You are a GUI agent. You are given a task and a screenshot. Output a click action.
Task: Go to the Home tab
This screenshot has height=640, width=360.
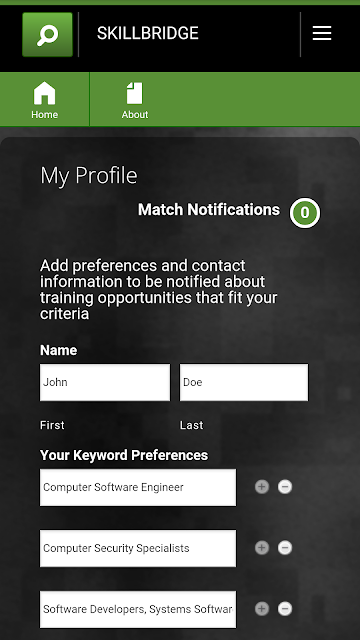[x=44, y=100]
